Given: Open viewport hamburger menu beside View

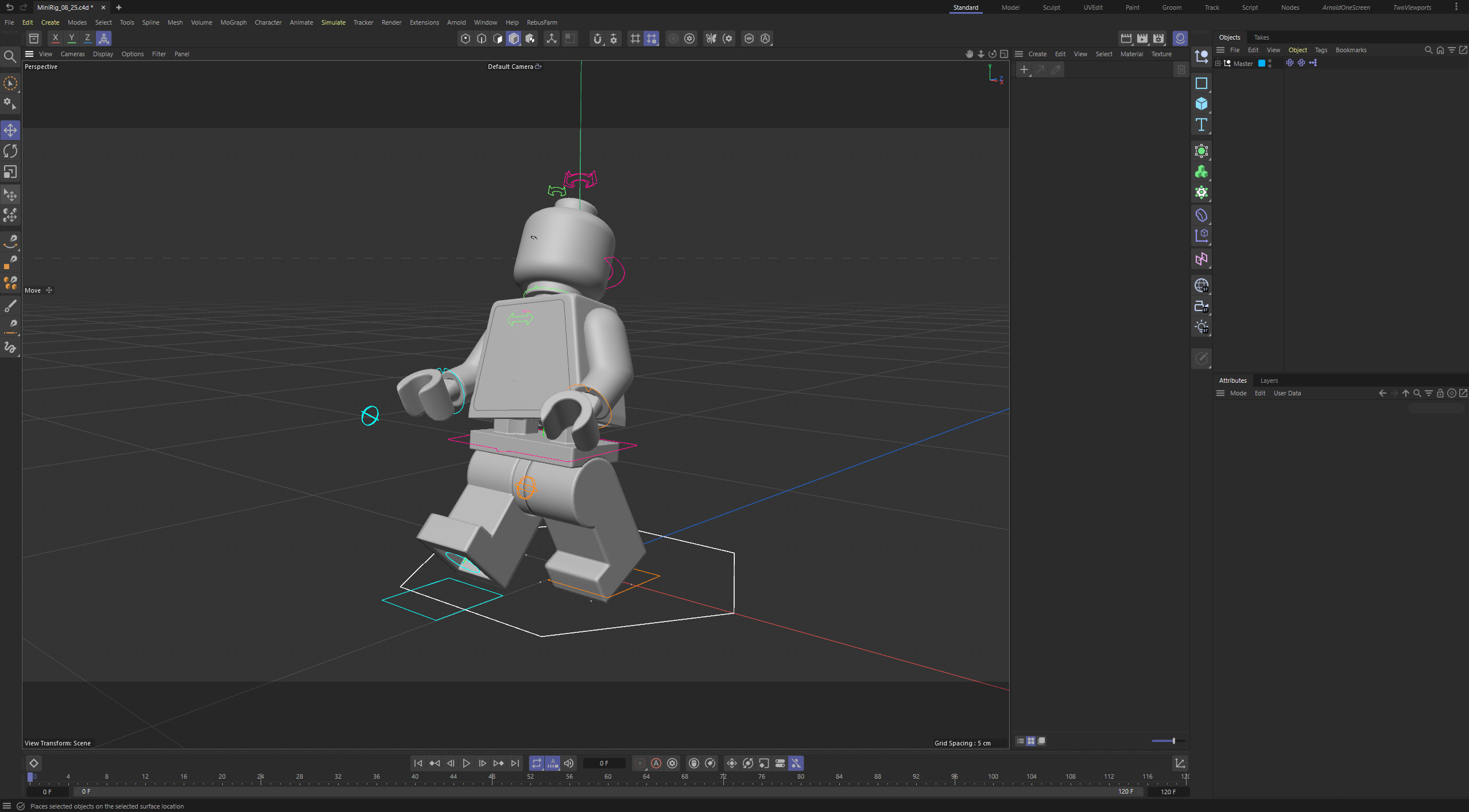Looking at the screenshot, I should pos(29,54).
